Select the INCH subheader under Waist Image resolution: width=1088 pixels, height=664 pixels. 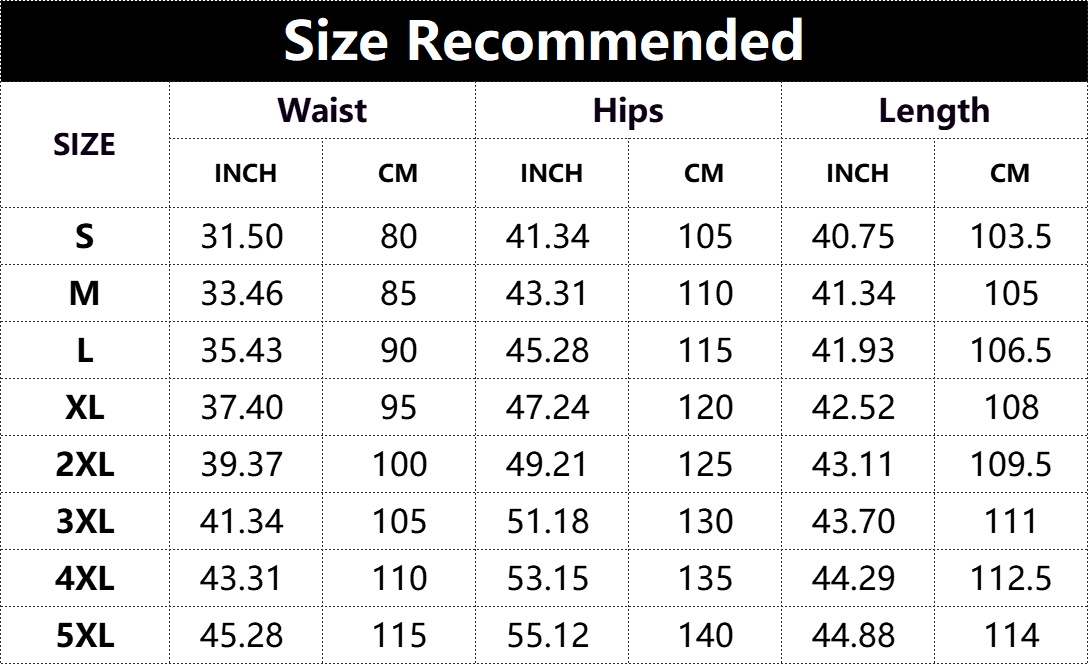tap(245, 173)
